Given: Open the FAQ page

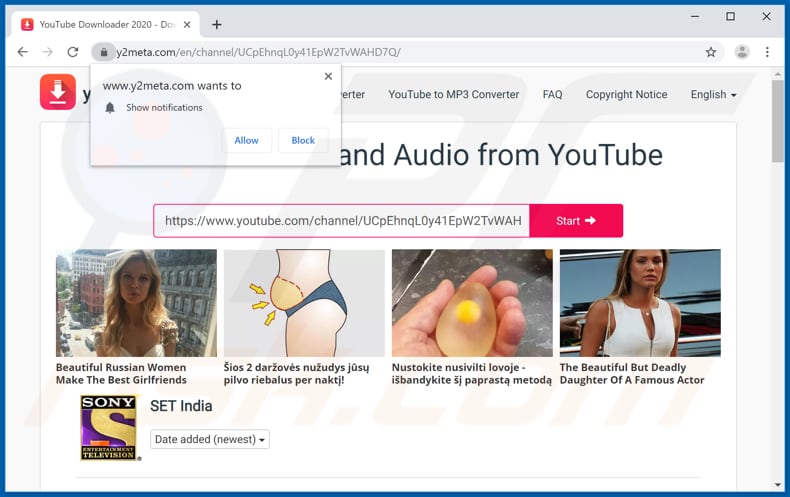Looking at the screenshot, I should click(552, 94).
